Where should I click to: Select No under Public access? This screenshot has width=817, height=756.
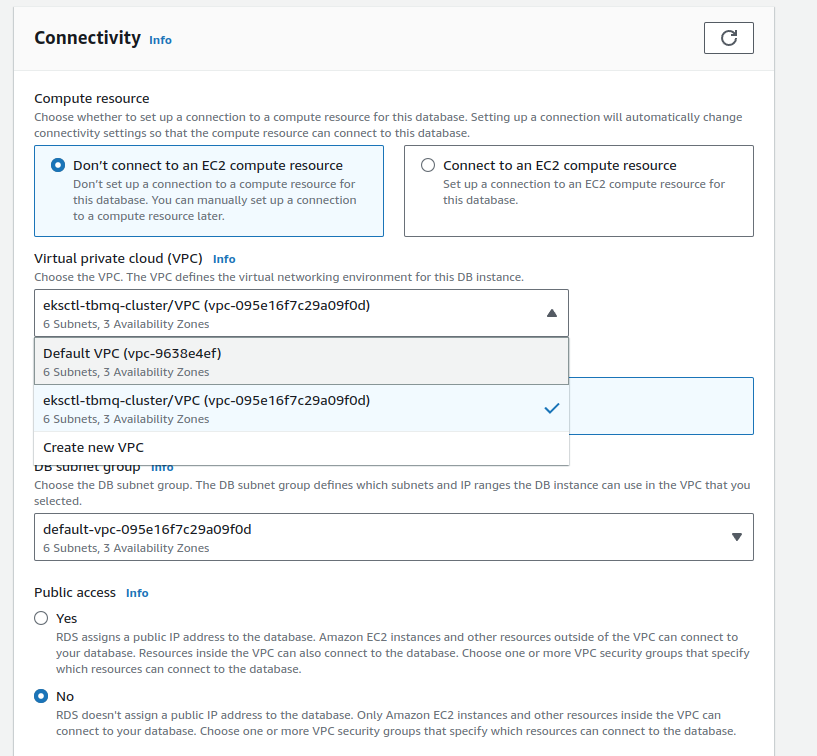click(x=41, y=696)
